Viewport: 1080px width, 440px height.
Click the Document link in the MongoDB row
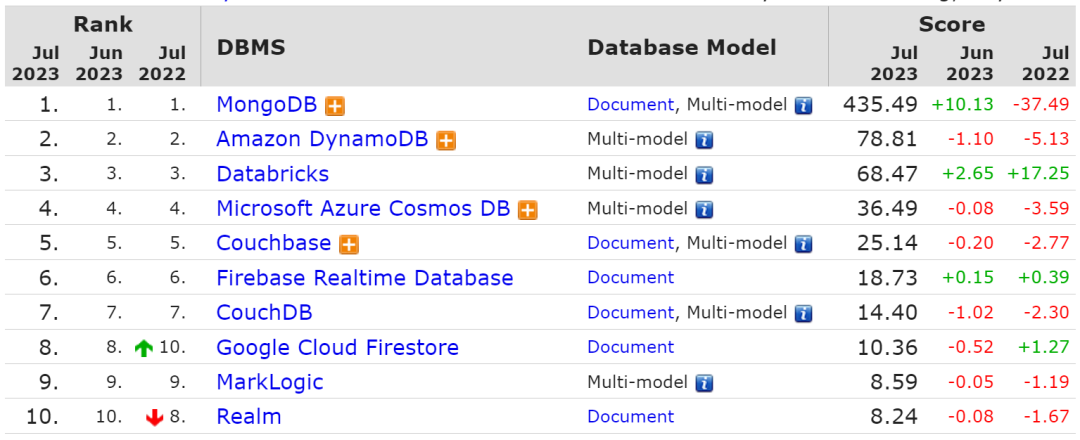pos(630,104)
